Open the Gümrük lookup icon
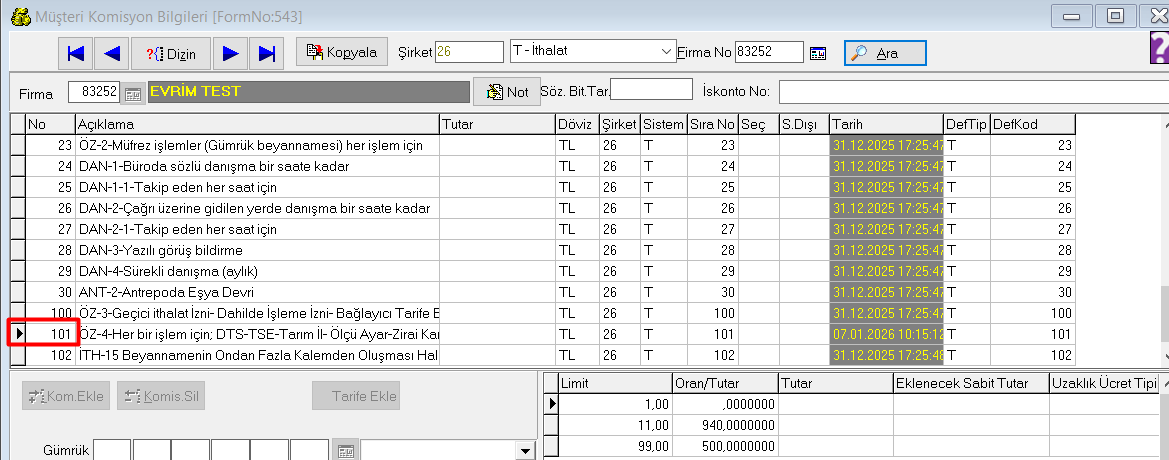This screenshot has width=1169, height=460. tap(345, 451)
